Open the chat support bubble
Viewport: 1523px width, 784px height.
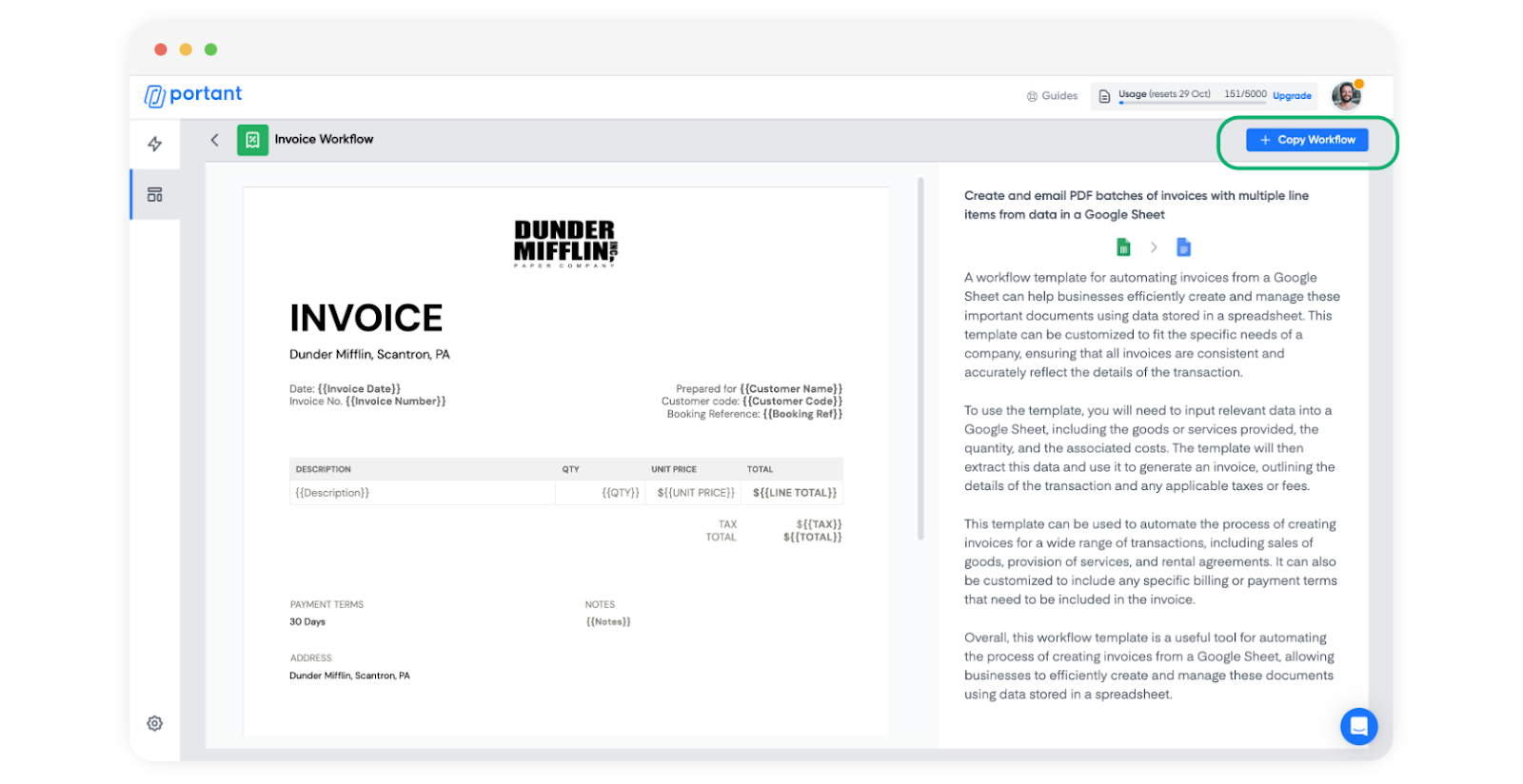pyautogui.click(x=1358, y=726)
